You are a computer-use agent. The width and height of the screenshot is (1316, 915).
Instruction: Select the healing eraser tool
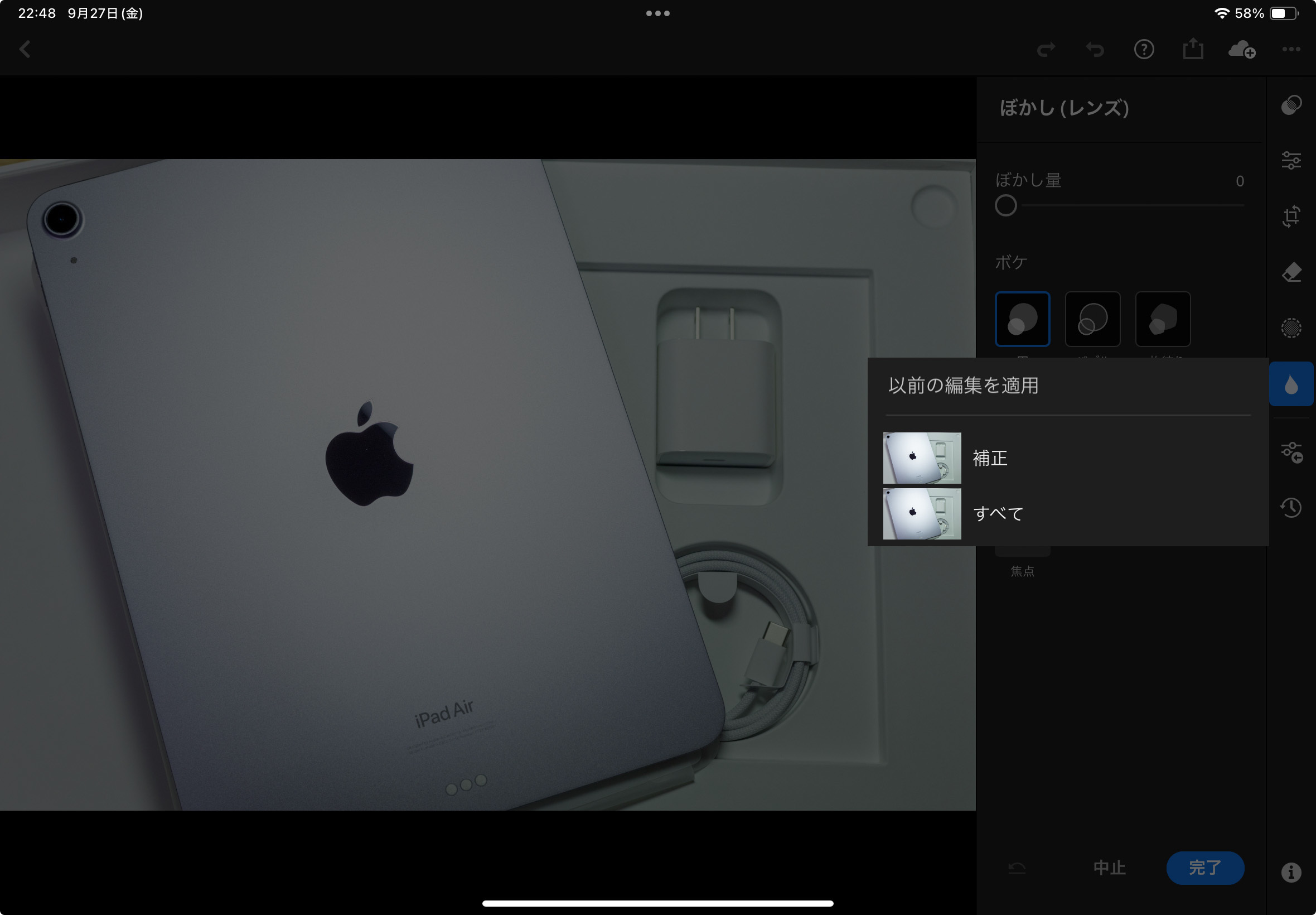coord(1291,272)
